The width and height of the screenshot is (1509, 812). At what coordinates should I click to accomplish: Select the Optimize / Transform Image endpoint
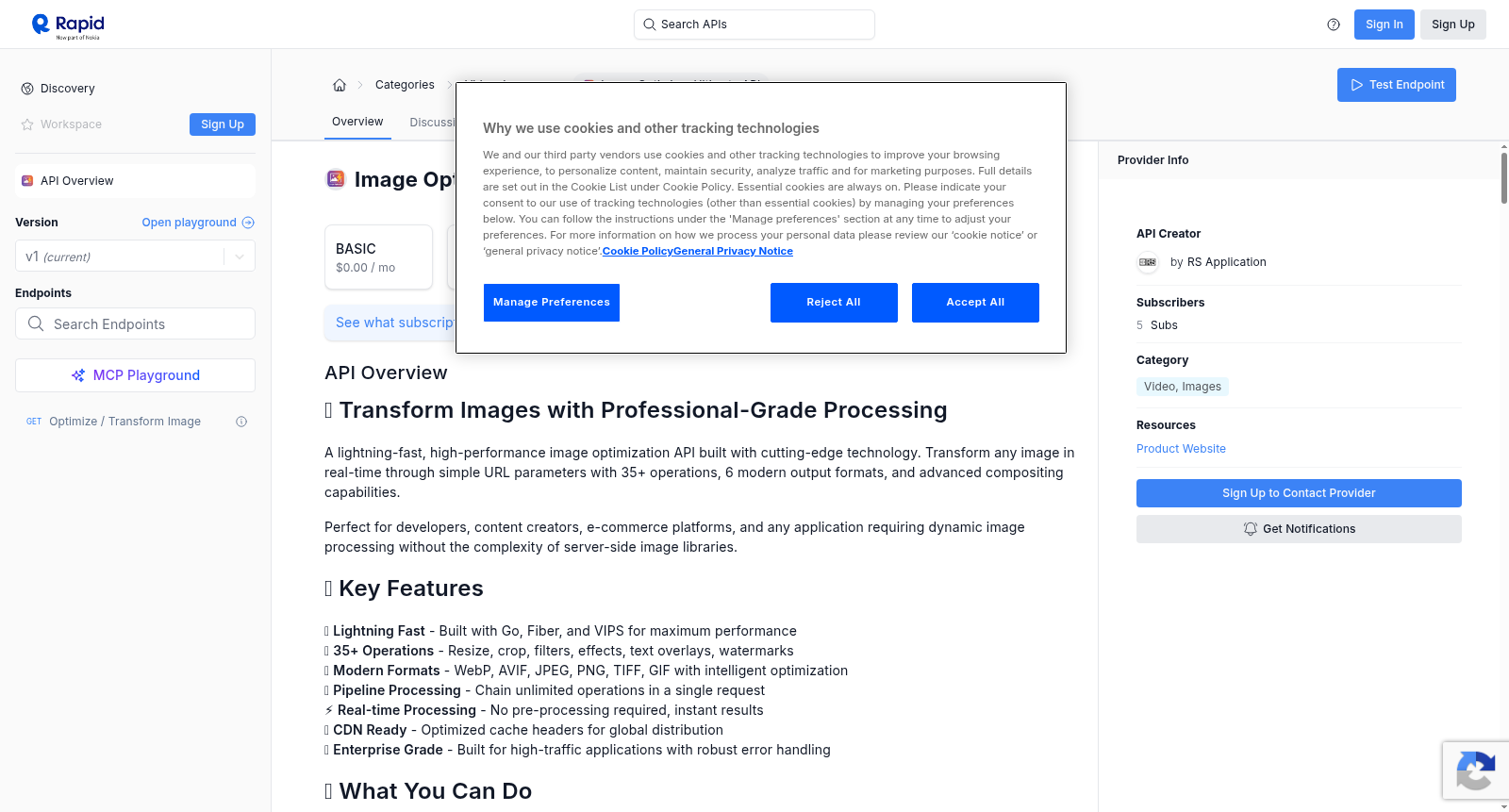pos(124,422)
